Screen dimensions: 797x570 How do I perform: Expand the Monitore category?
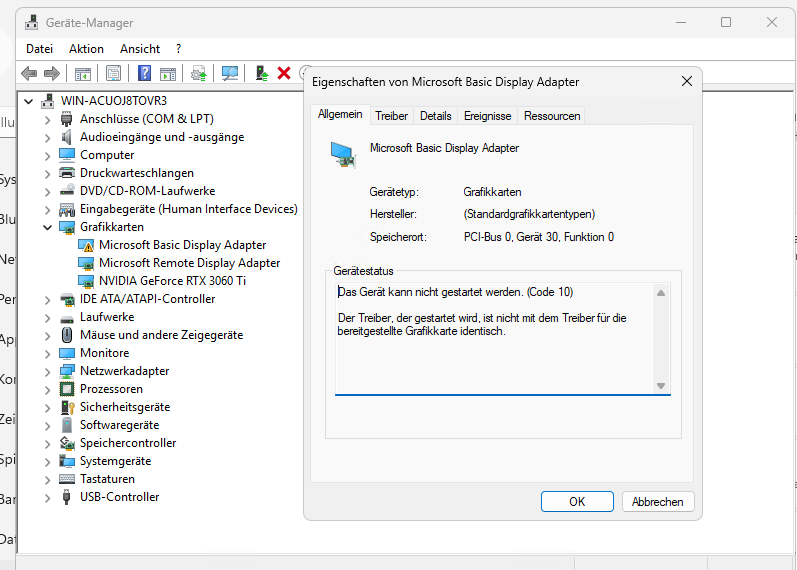(47, 354)
